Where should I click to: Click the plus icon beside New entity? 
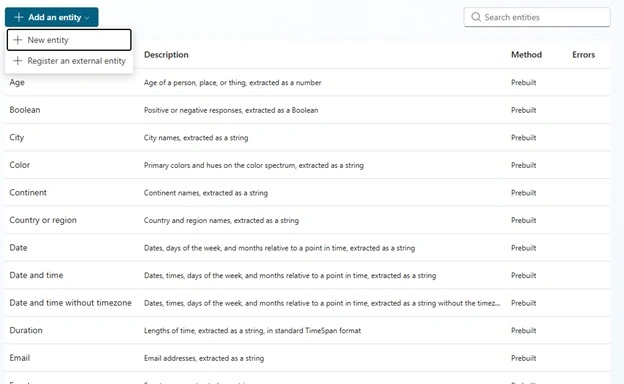[x=18, y=40]
